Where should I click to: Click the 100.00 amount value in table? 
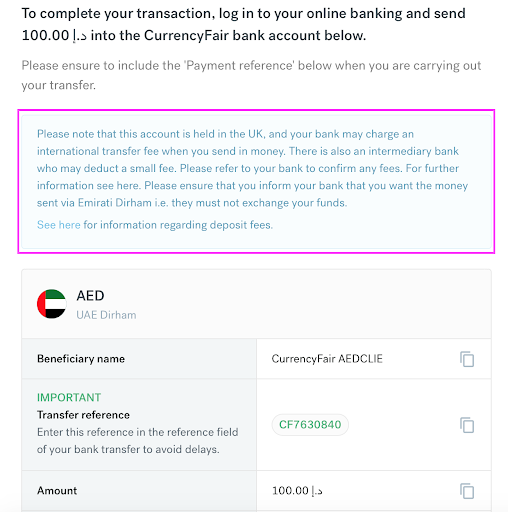297,491
